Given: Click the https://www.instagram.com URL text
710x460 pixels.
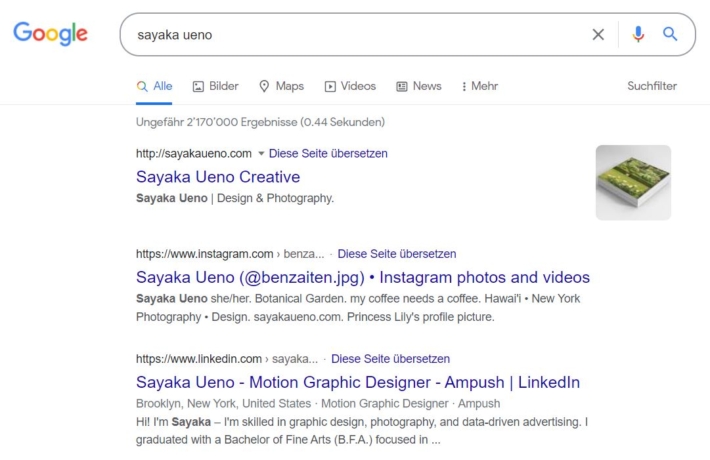Looking at the screenshot, I should click(x=205, y=254).
